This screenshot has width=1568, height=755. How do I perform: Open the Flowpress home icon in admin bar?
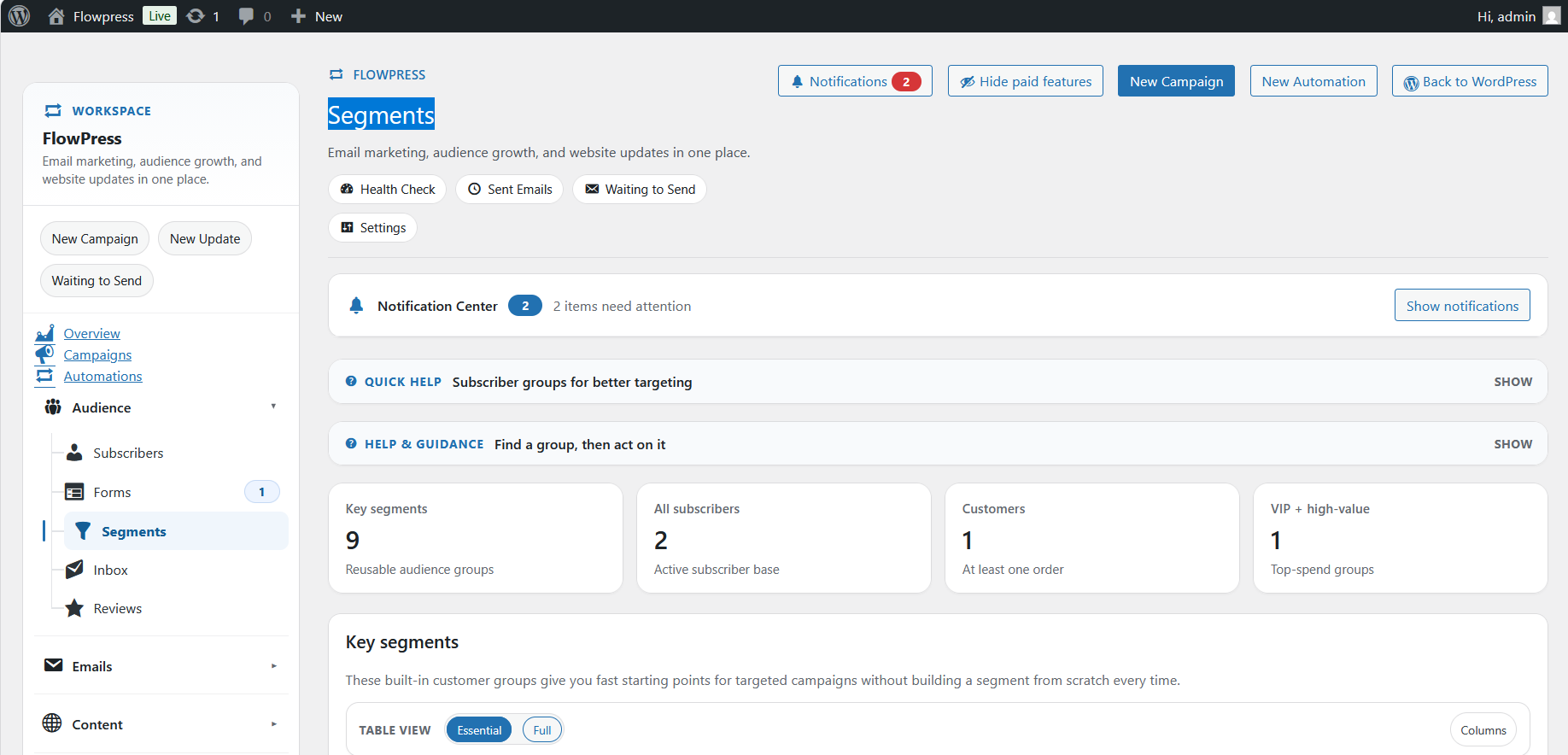[56, 16]
